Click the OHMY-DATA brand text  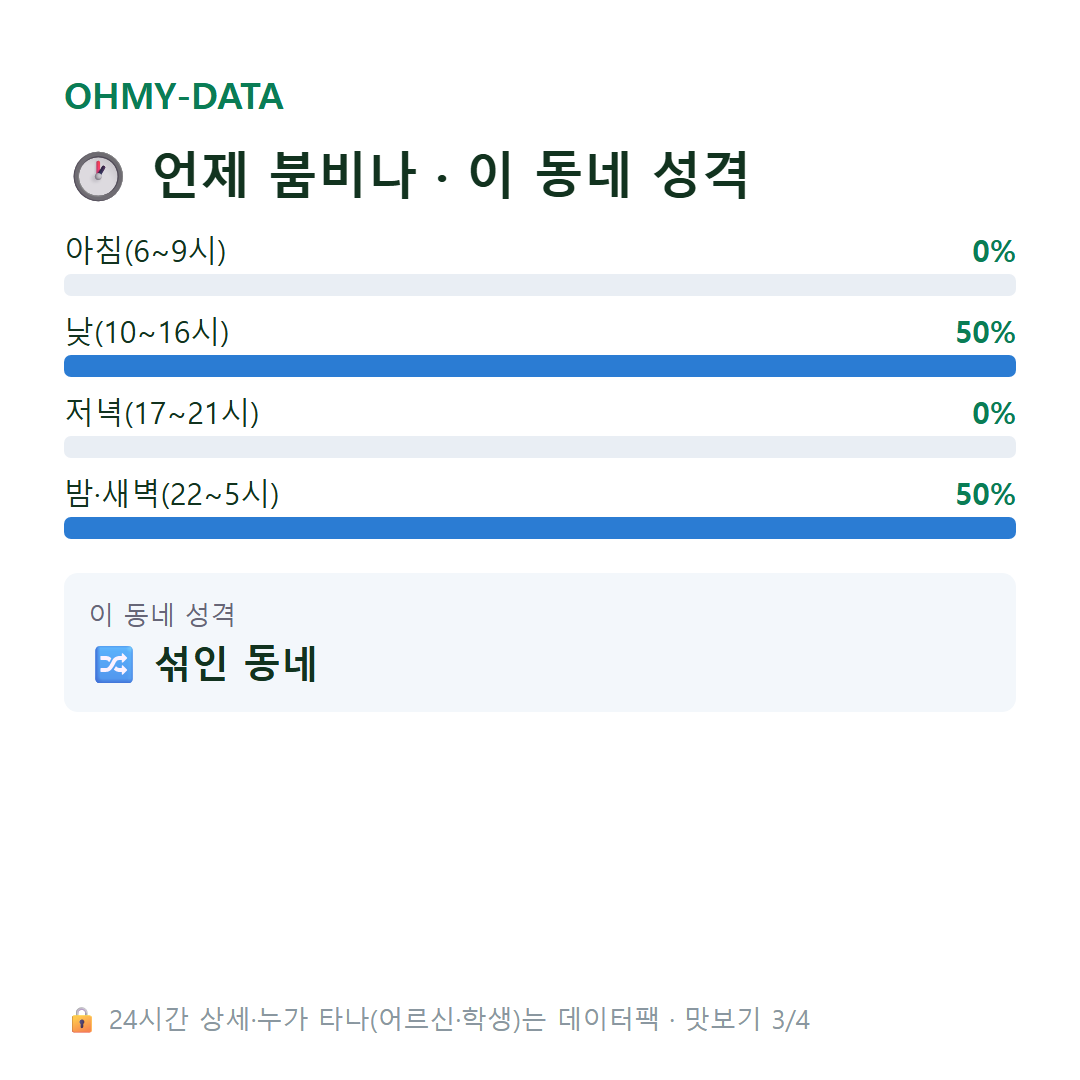click(x=174, y=96)
